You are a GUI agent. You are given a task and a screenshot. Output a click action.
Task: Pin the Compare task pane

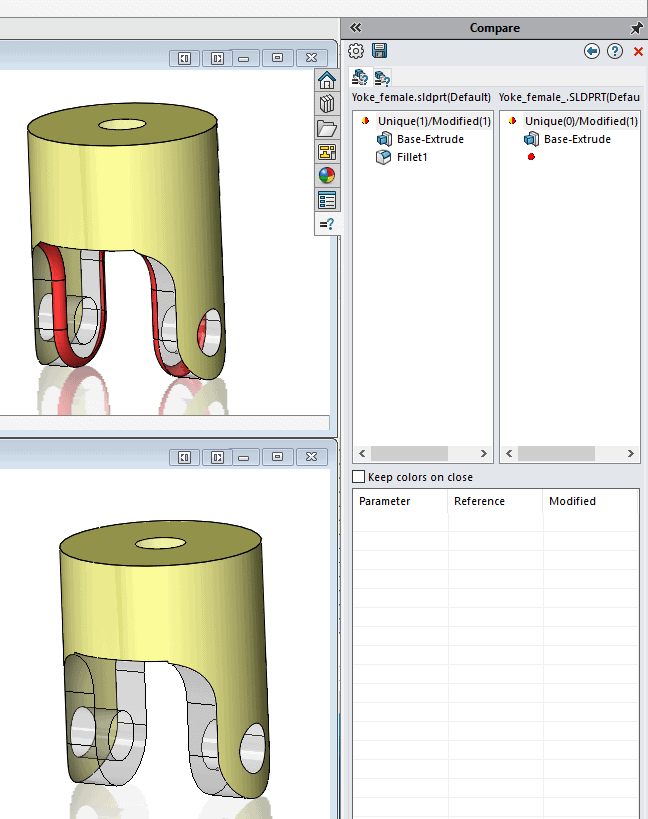tap(636, 28)
